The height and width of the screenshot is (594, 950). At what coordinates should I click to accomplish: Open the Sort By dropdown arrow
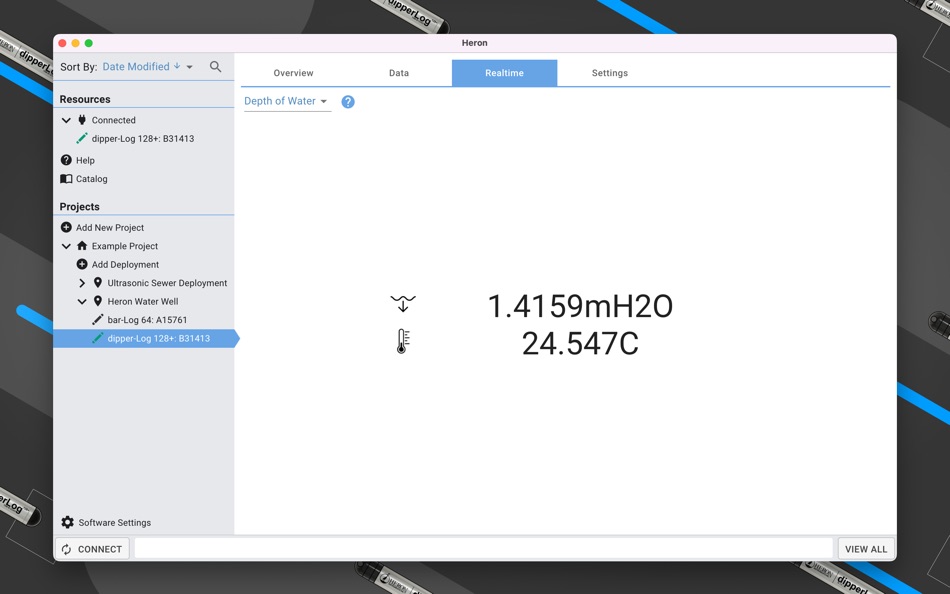click(190, 67)
